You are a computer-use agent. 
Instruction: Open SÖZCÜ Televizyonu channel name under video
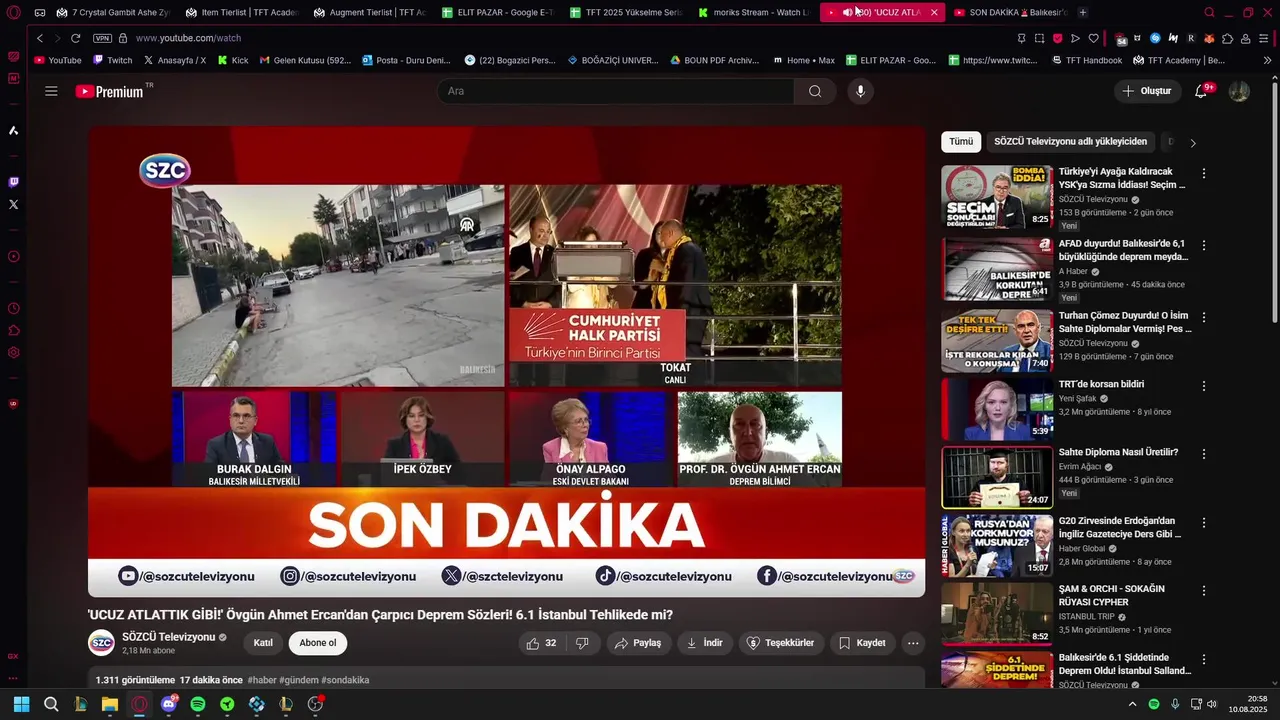169,637
